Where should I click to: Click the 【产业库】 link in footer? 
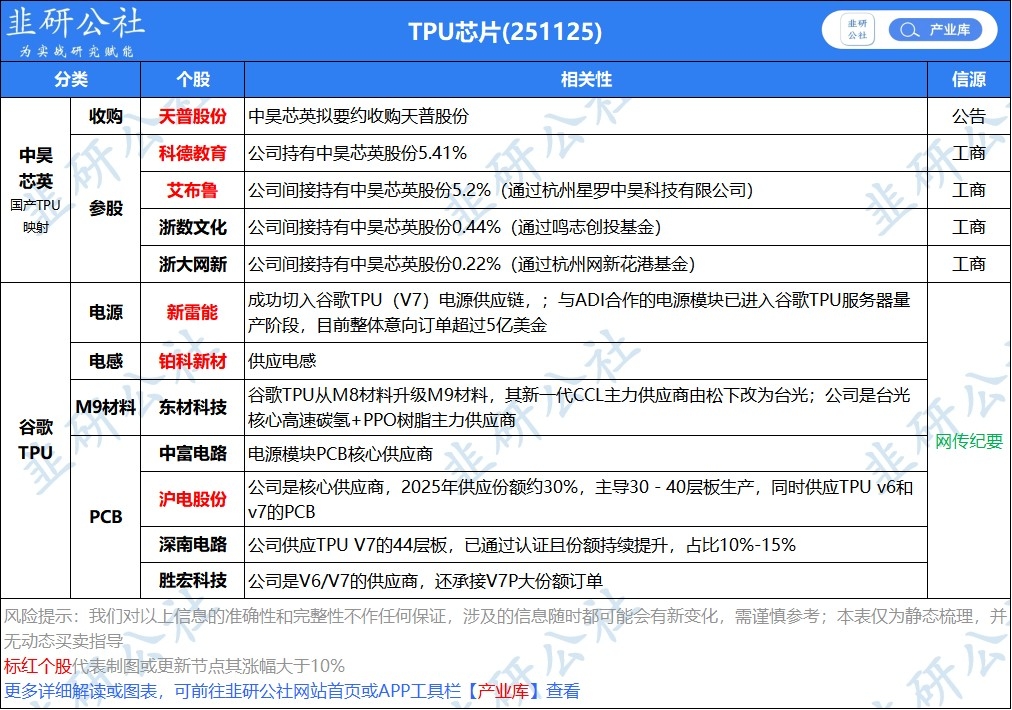503,691
